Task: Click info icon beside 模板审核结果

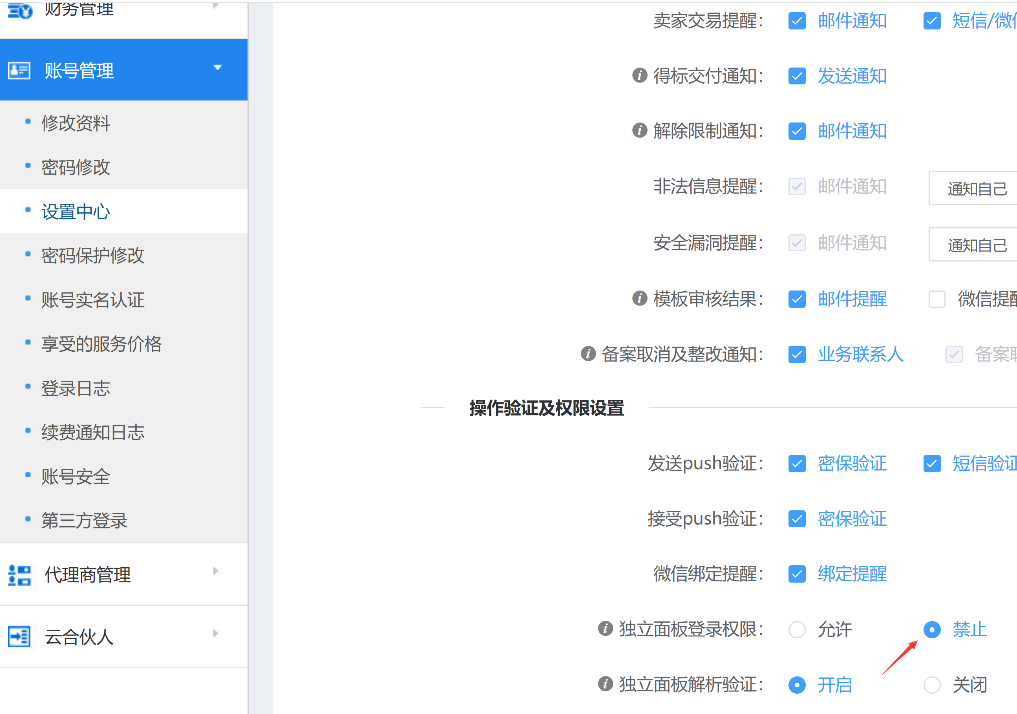Action: (x=640, y=298)
